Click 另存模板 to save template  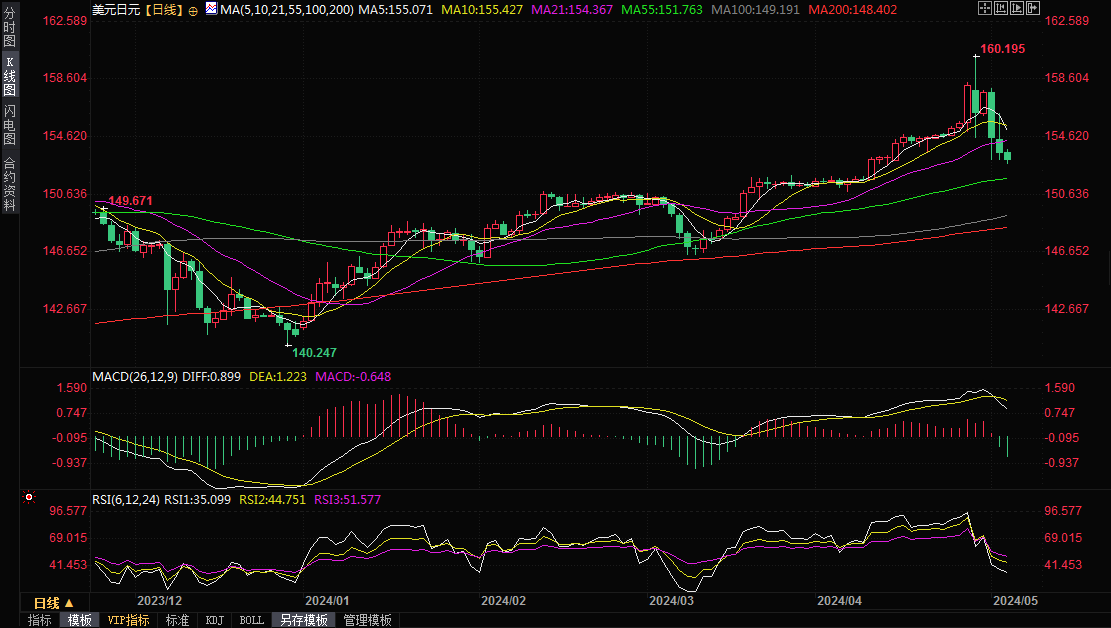(303, 620)
